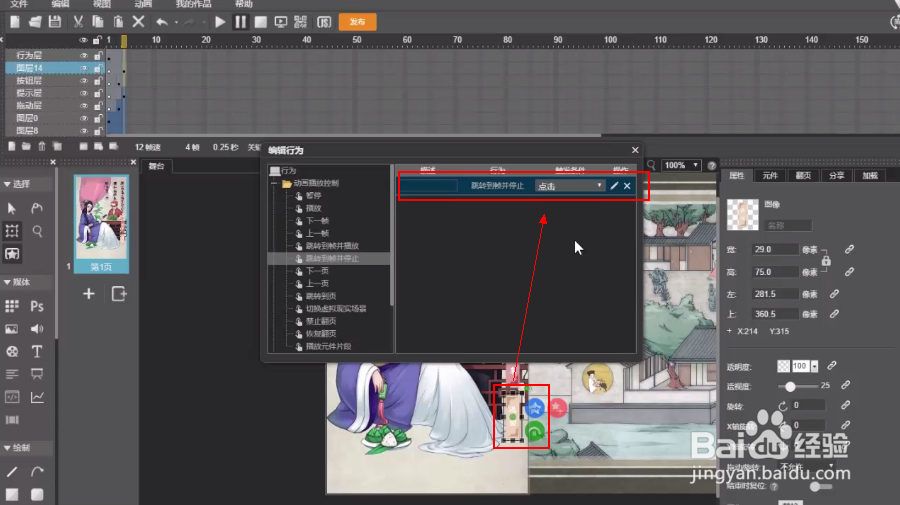
Task: Insert a chart from the media tools
Action: click(x=37, y=397)
